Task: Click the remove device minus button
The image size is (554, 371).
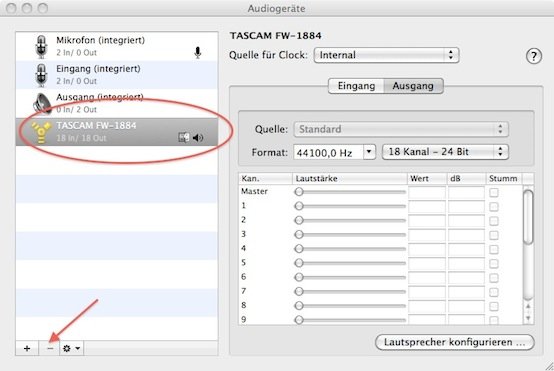Action: click(50, 348)
